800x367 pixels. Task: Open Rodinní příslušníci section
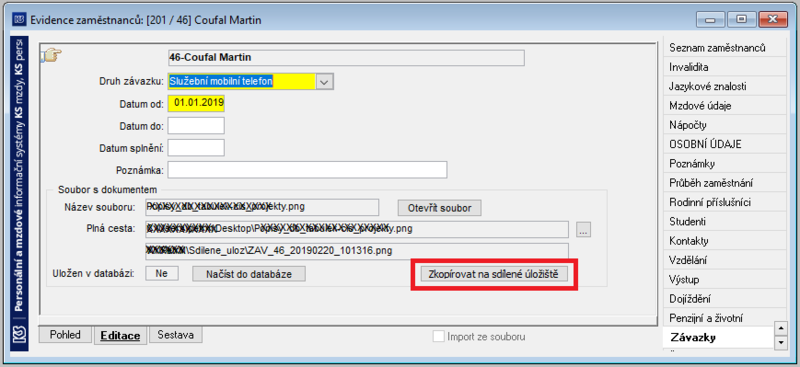pos(725,203)
